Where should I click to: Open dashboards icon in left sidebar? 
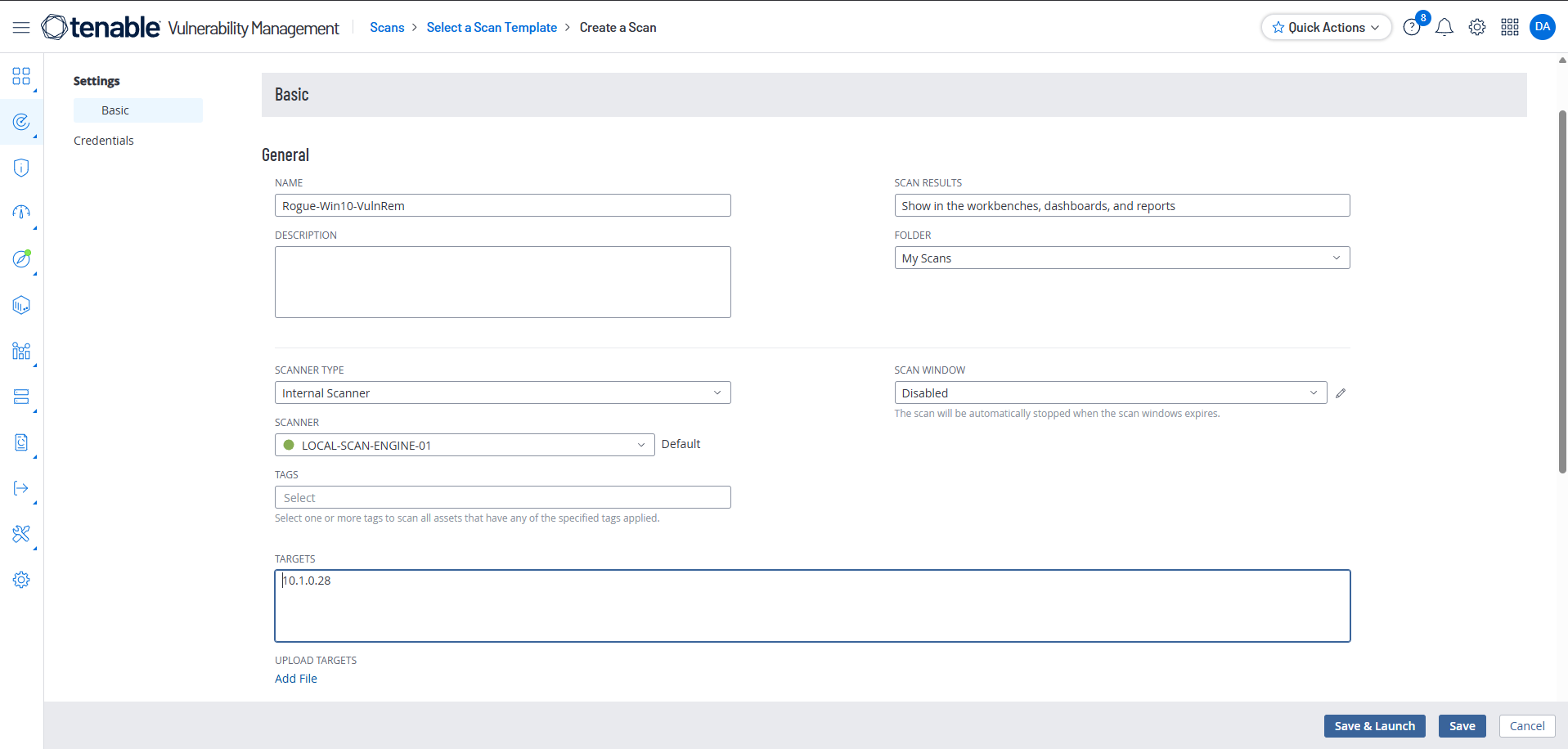coord(21,77)
